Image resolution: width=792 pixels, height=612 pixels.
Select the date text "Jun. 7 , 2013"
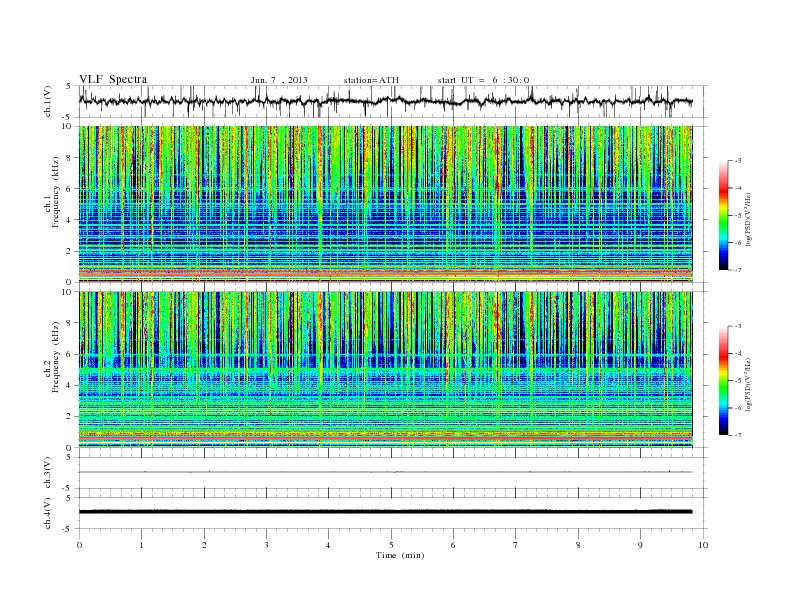279,80
